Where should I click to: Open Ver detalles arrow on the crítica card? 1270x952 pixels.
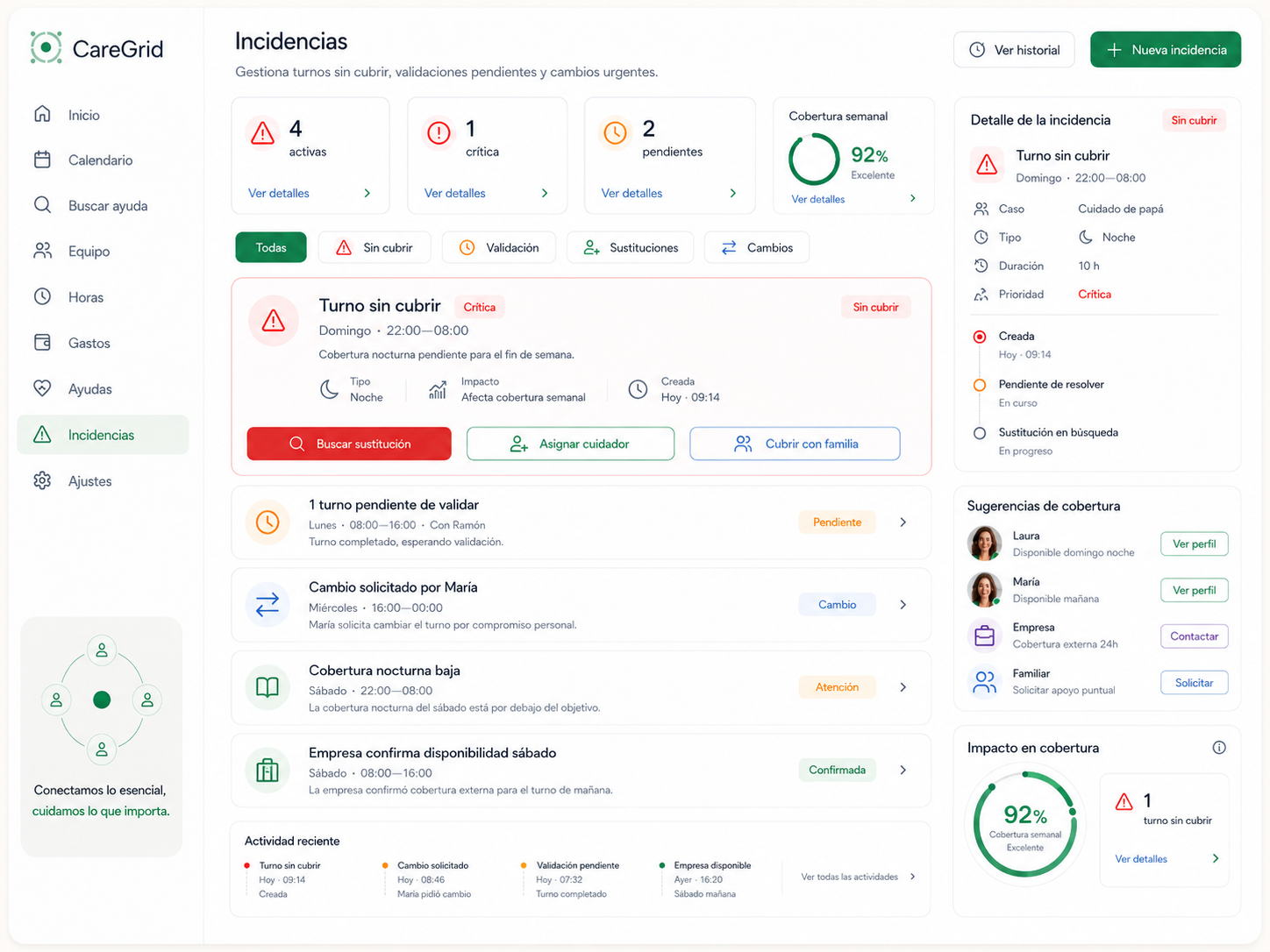pos(545,193)
